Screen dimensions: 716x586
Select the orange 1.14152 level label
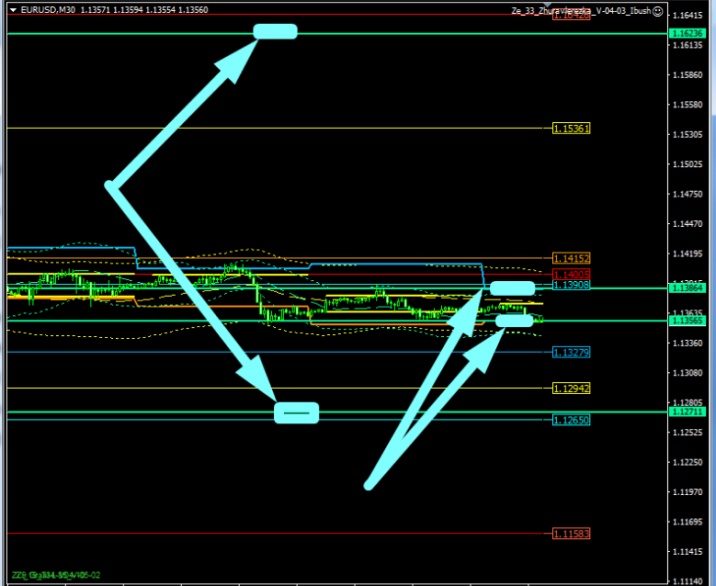pos(571,258)
